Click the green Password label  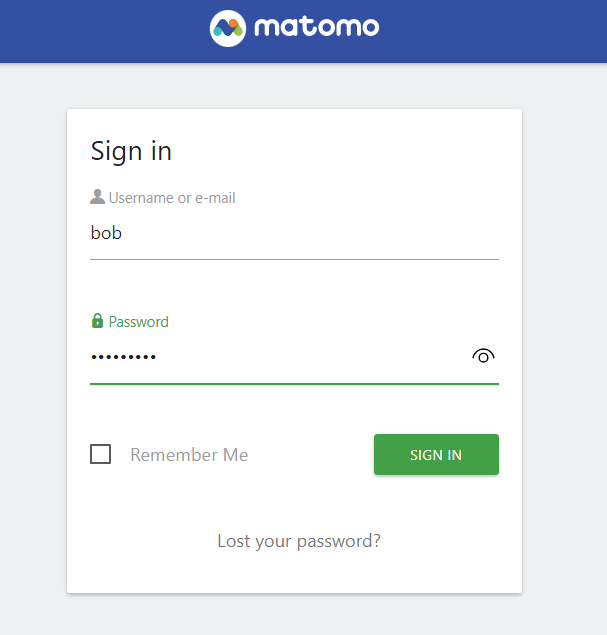[138, 322]
